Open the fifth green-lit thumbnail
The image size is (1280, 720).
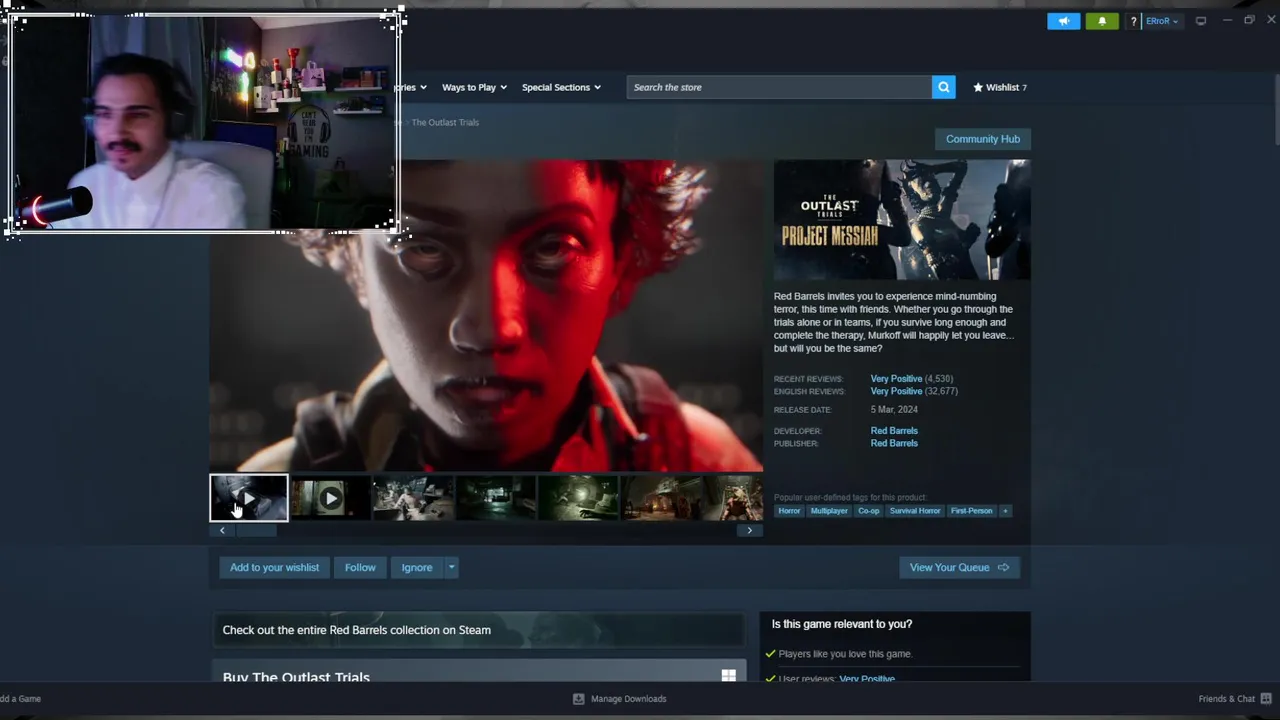point(579,498)
